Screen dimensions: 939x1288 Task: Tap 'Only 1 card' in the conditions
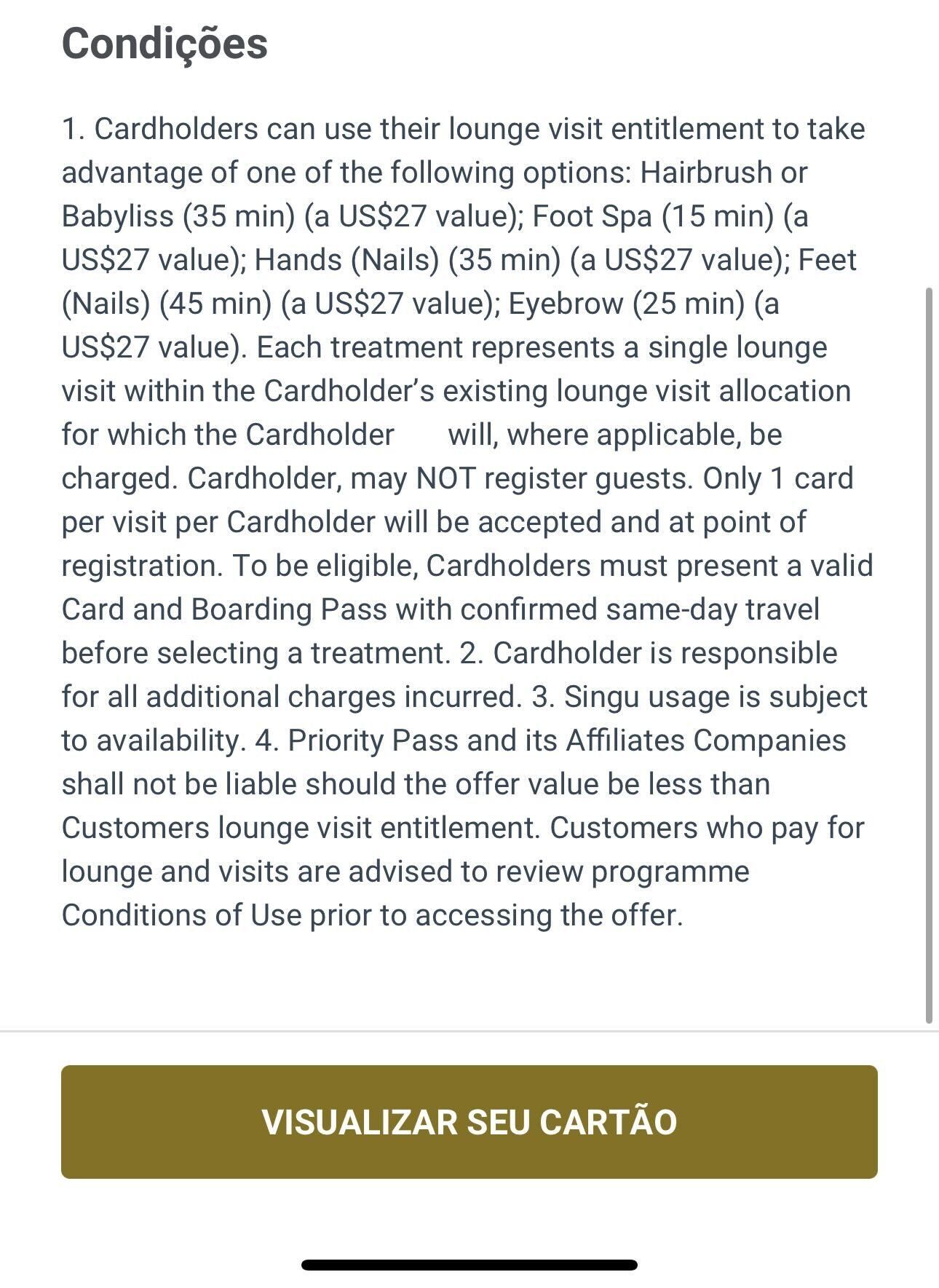tap(778, 478)
